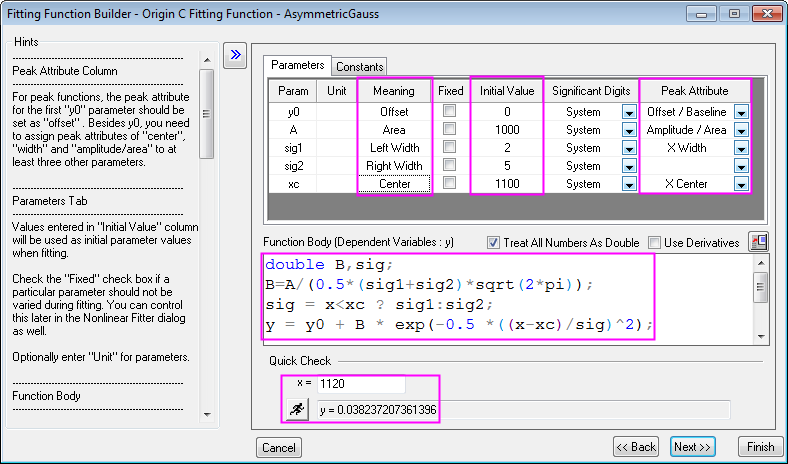Click the Quick Check x value field

point(362,384)
